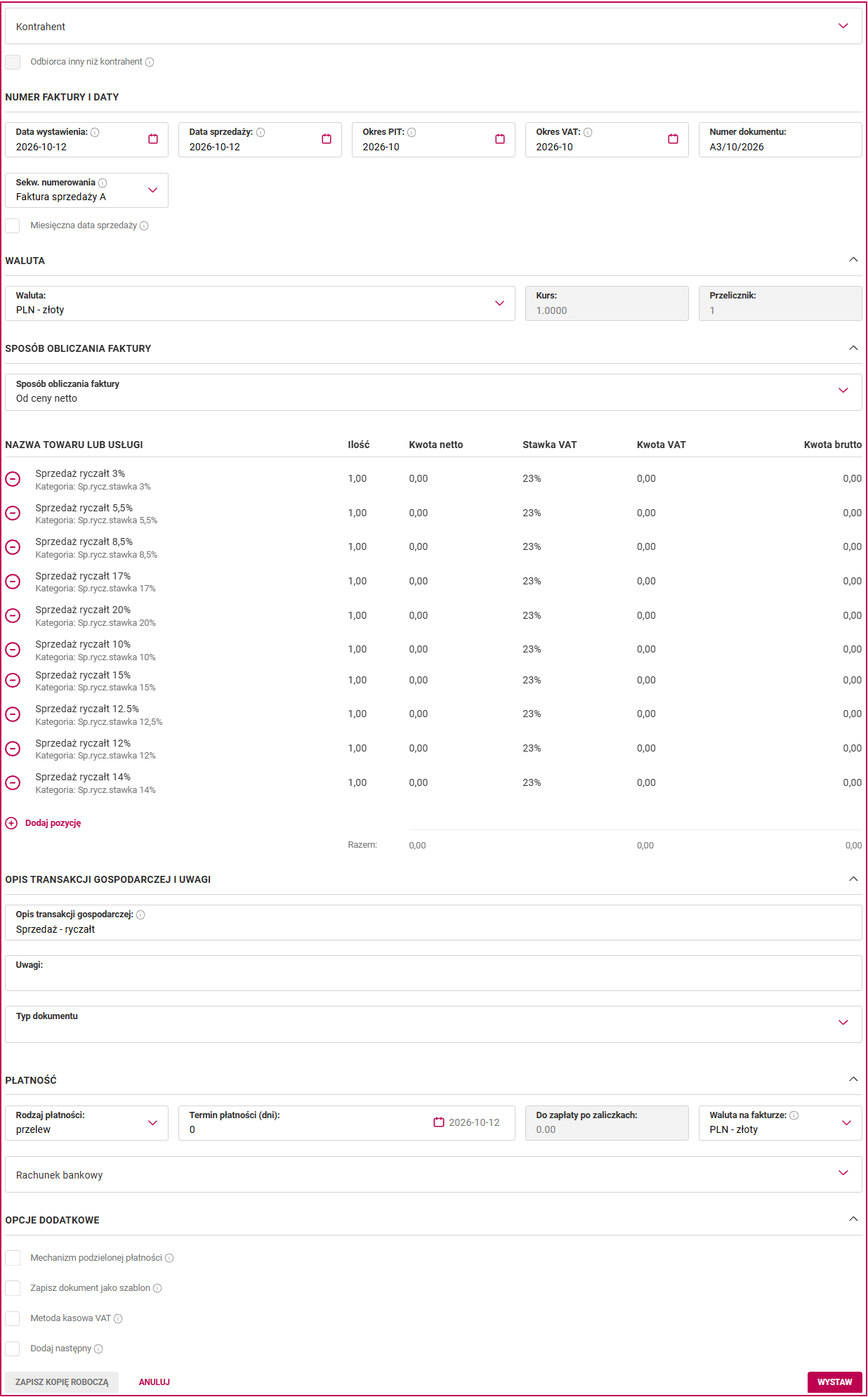Viewport: 868px width, 1397px height.
Task: Click ZAPISZ KOPIĘ ROBOCZĄ button
Action: tap(62, 1382)
